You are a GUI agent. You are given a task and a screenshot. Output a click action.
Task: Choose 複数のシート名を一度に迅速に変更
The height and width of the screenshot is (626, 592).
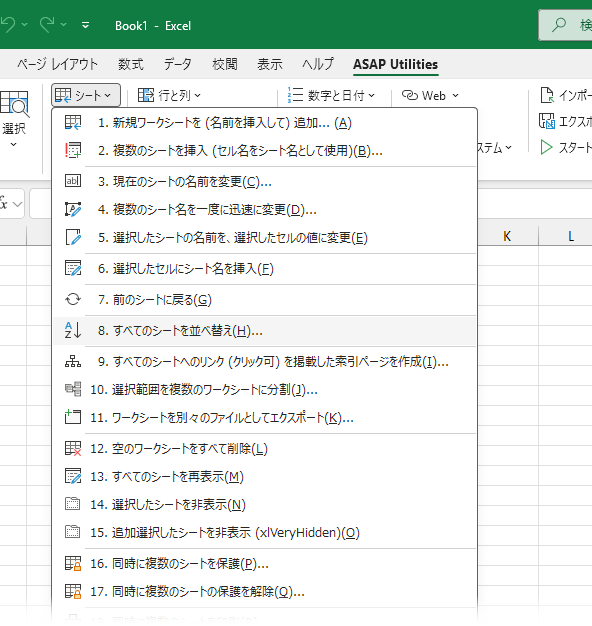click(x=265, y=209)
